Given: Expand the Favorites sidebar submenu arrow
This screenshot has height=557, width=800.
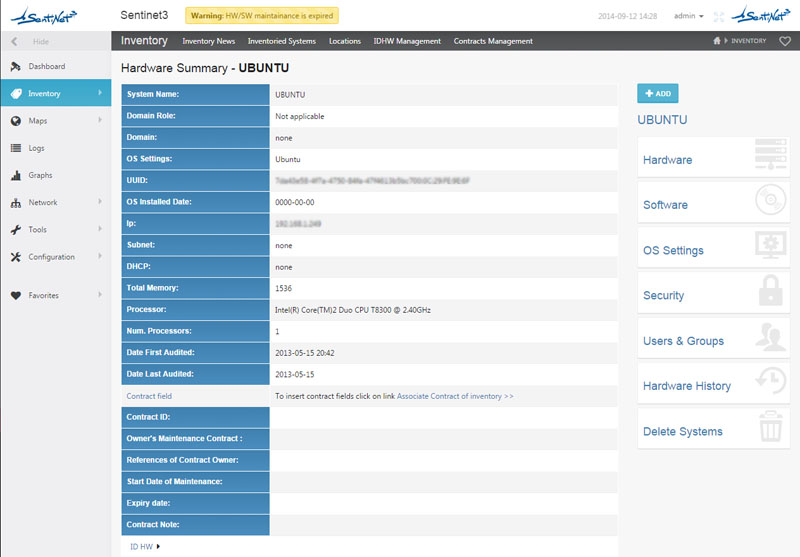Looking at the screenshot, I should pos(100,294).
